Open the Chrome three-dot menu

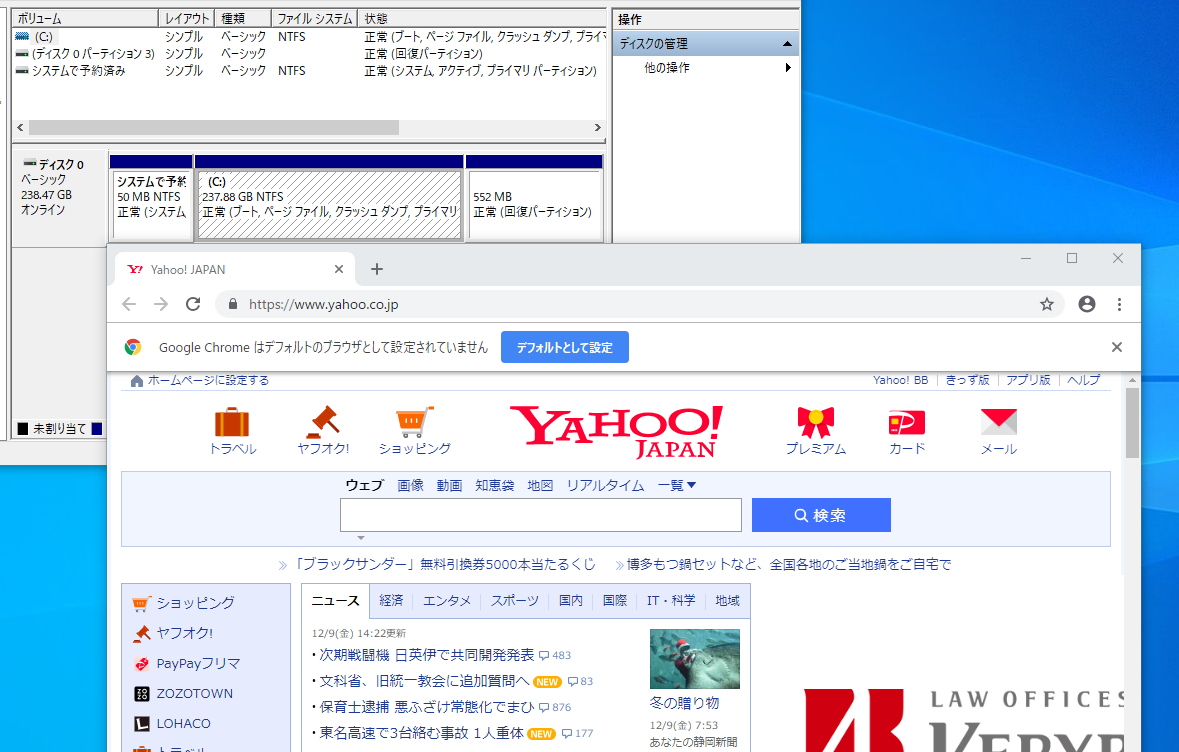pos(1120,304)
